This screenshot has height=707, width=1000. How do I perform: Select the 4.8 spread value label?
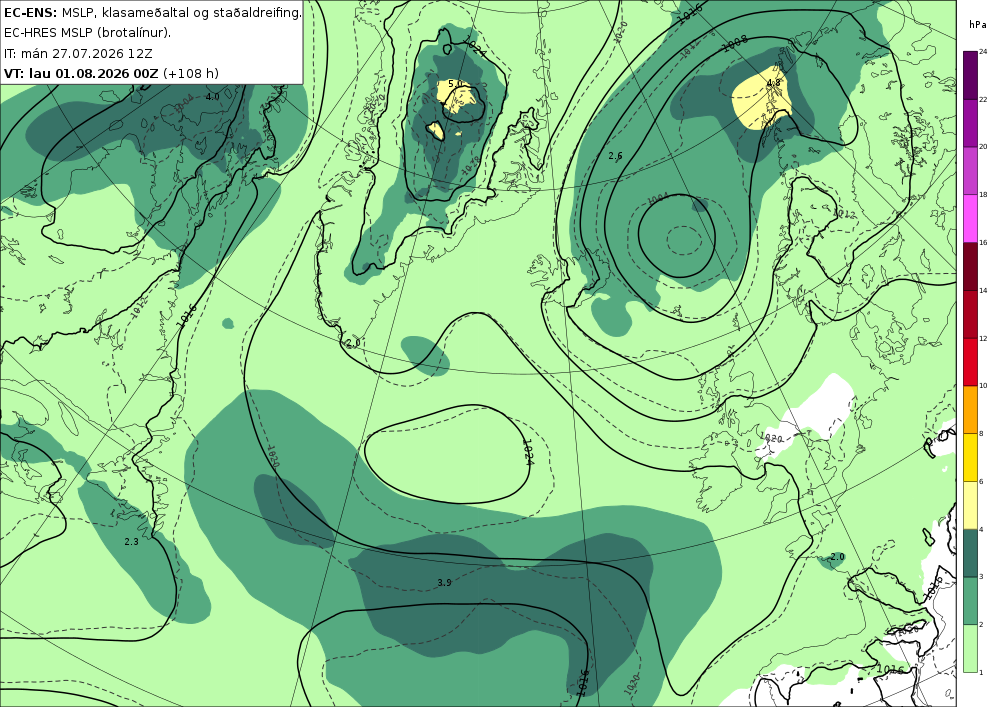[x=774, y=83]
